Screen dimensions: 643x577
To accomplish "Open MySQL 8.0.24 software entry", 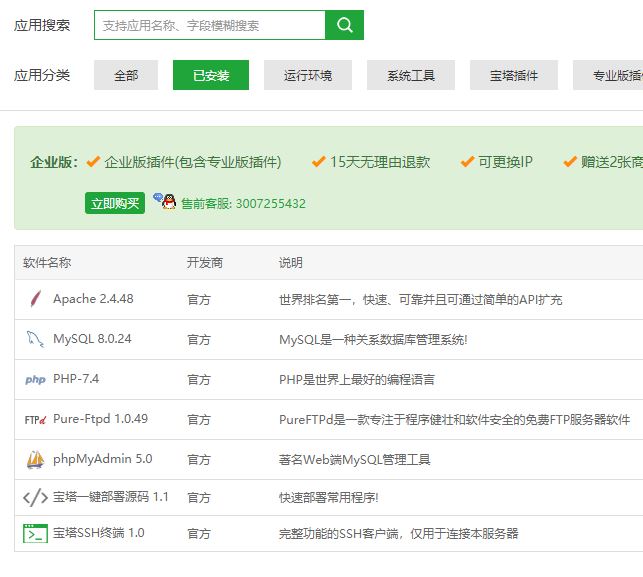I will (92, 339).
